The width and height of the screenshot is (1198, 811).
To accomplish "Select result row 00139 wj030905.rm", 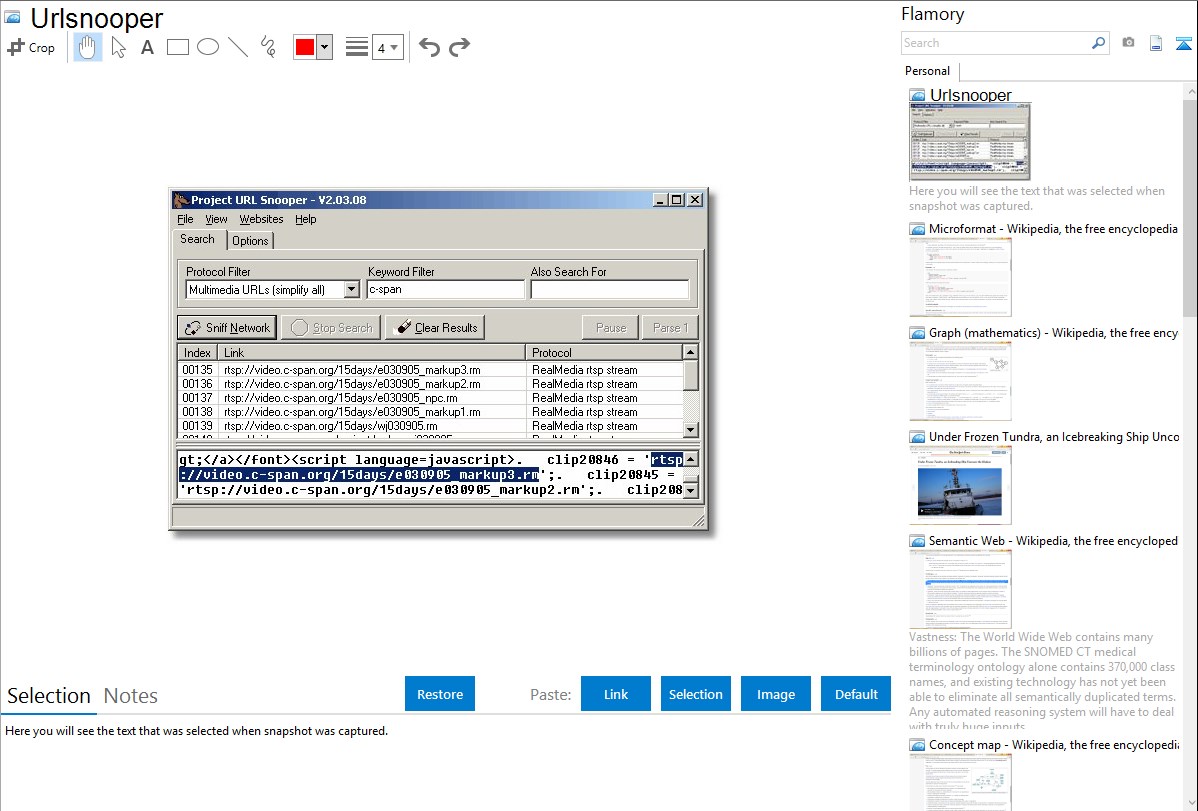I will pyautogui.click(x=430, y=426).
